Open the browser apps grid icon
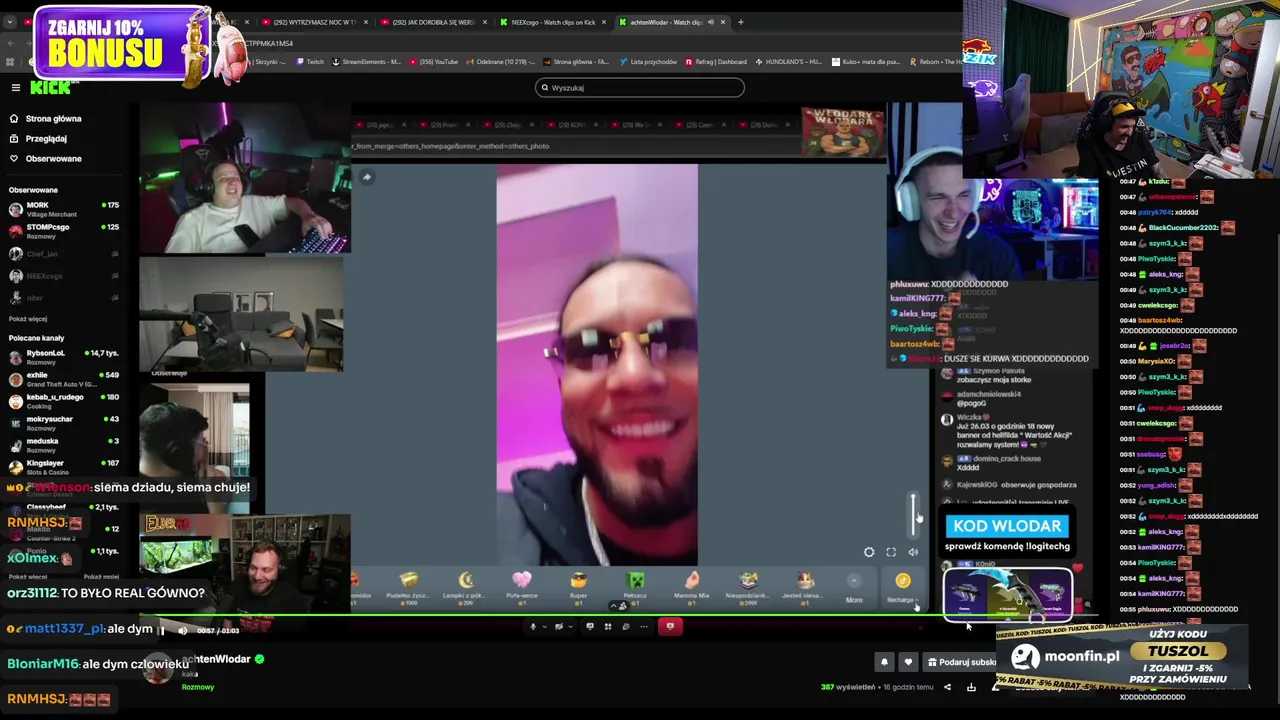This screenshot has height=720, width=1280. (9, 62)
